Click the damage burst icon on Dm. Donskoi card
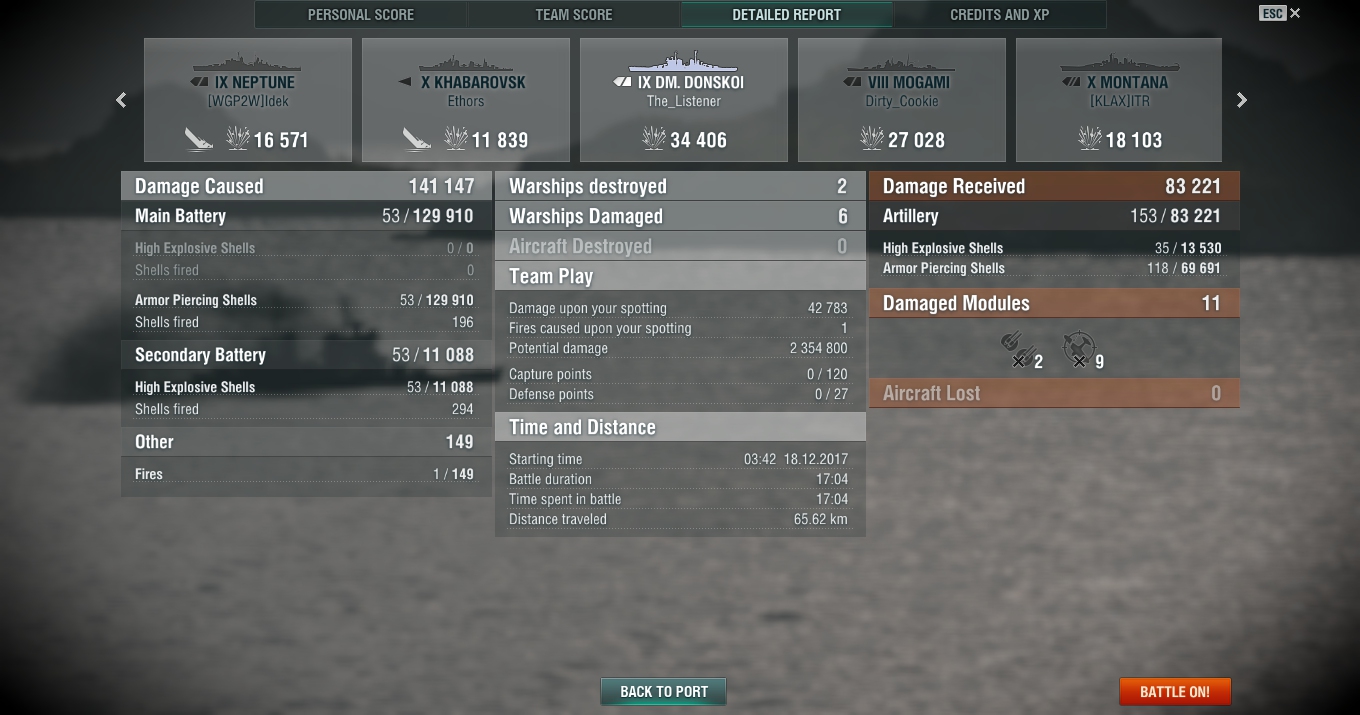 click(x=654, y=139)
